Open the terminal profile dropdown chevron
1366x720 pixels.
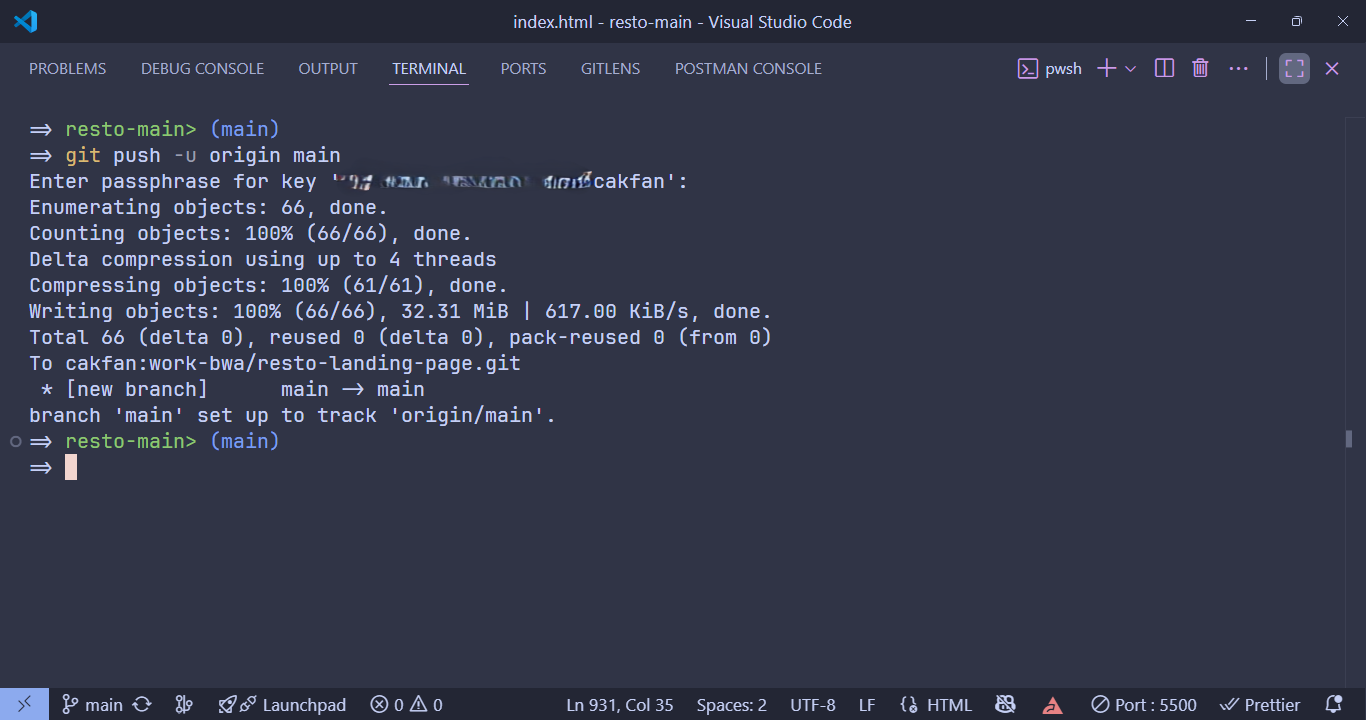click(1131, 68)
